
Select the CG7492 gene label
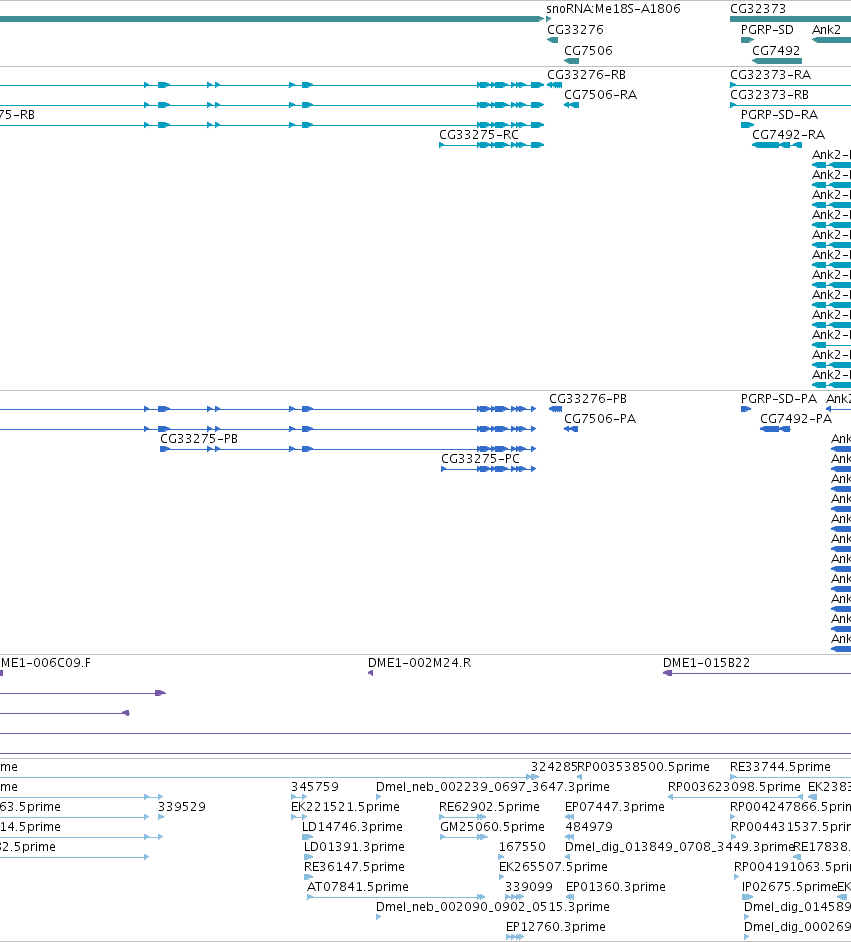[776, 50]
